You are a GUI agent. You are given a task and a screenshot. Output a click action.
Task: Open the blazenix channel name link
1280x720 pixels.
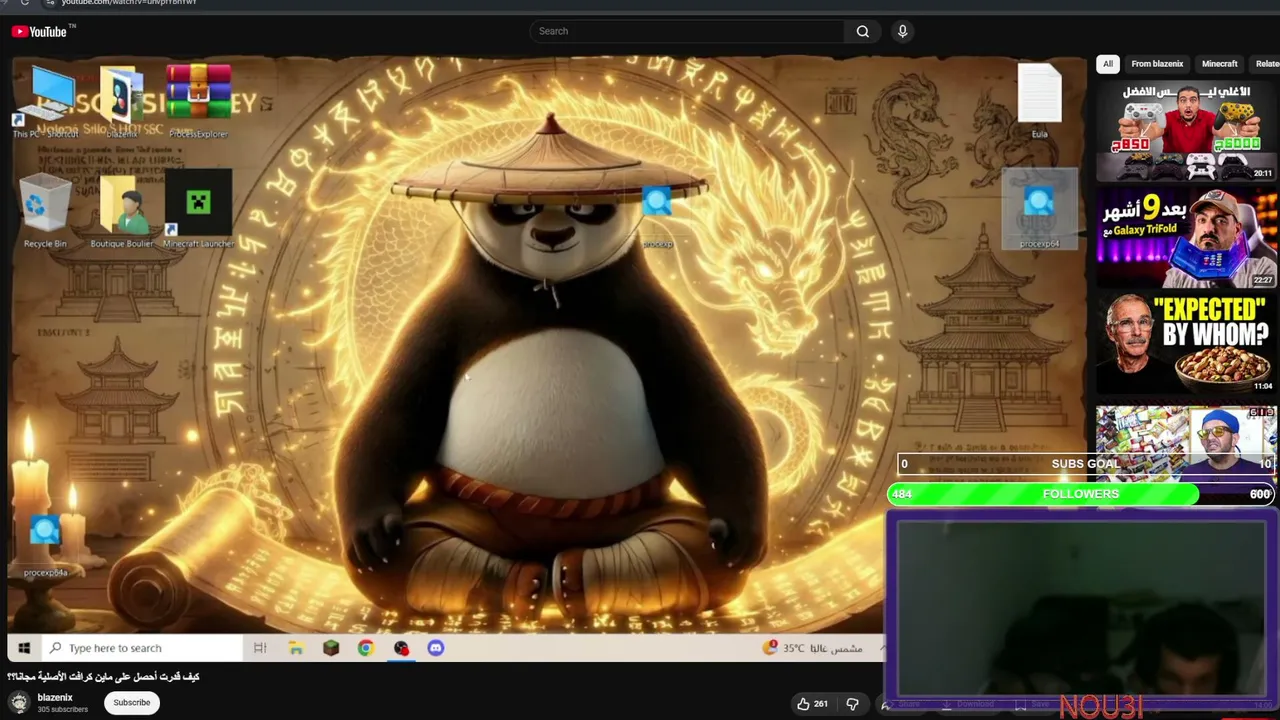coord(55,697)
